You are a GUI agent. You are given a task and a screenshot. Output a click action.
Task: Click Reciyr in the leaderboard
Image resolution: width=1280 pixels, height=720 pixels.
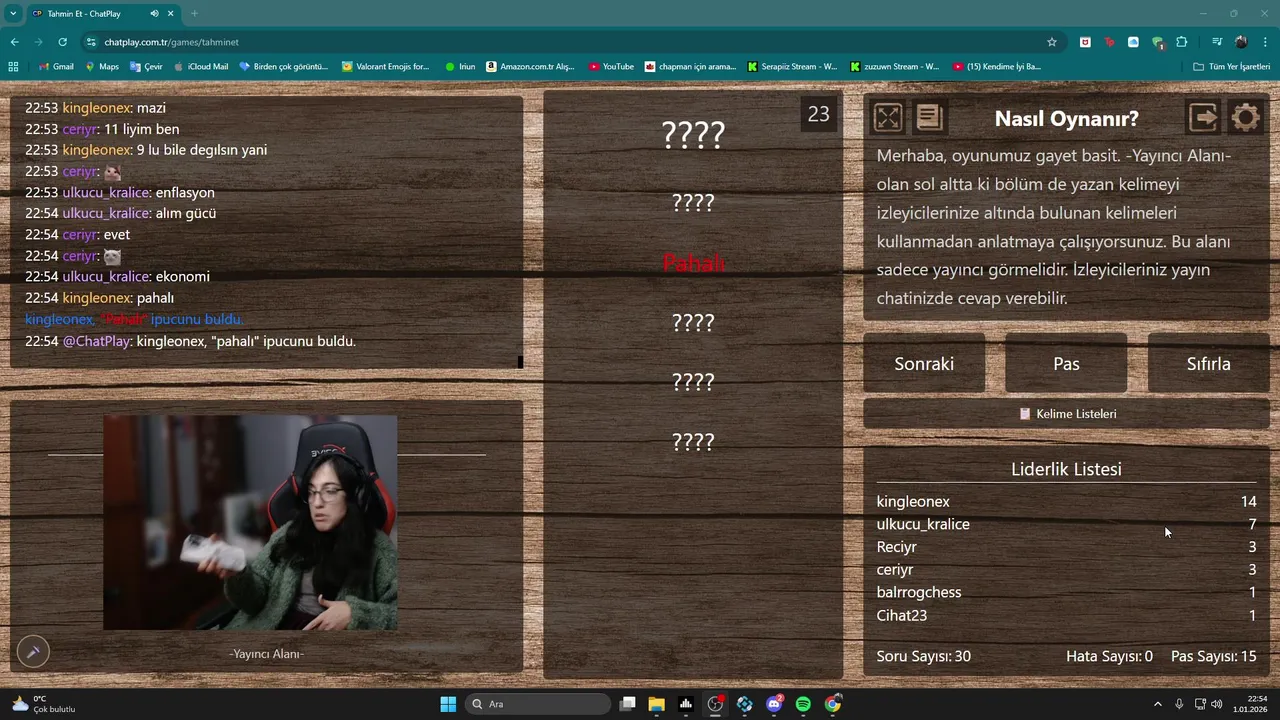[896, 547]
